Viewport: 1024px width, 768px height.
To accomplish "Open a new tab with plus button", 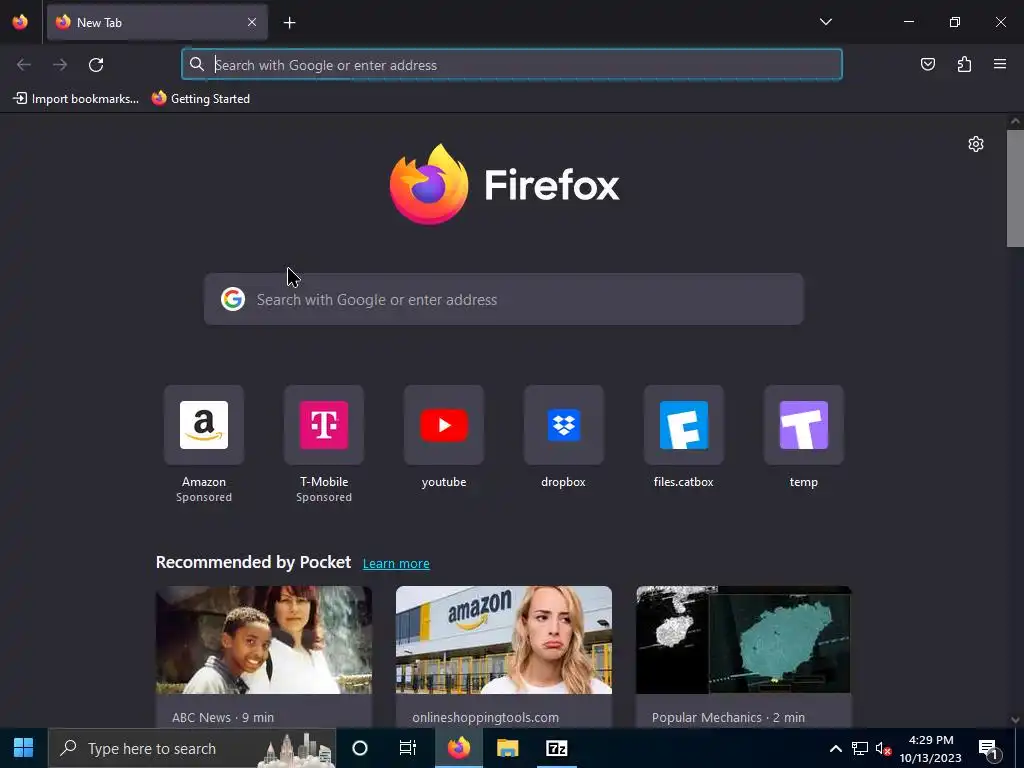I will coord(289,23).
